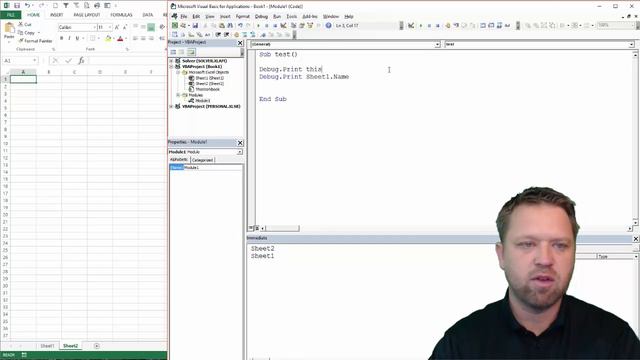Switch to Excel's PAGE LAYOUT ribbon tab
640x360 pixels.
pyautogui.click(x=87, y=15)
